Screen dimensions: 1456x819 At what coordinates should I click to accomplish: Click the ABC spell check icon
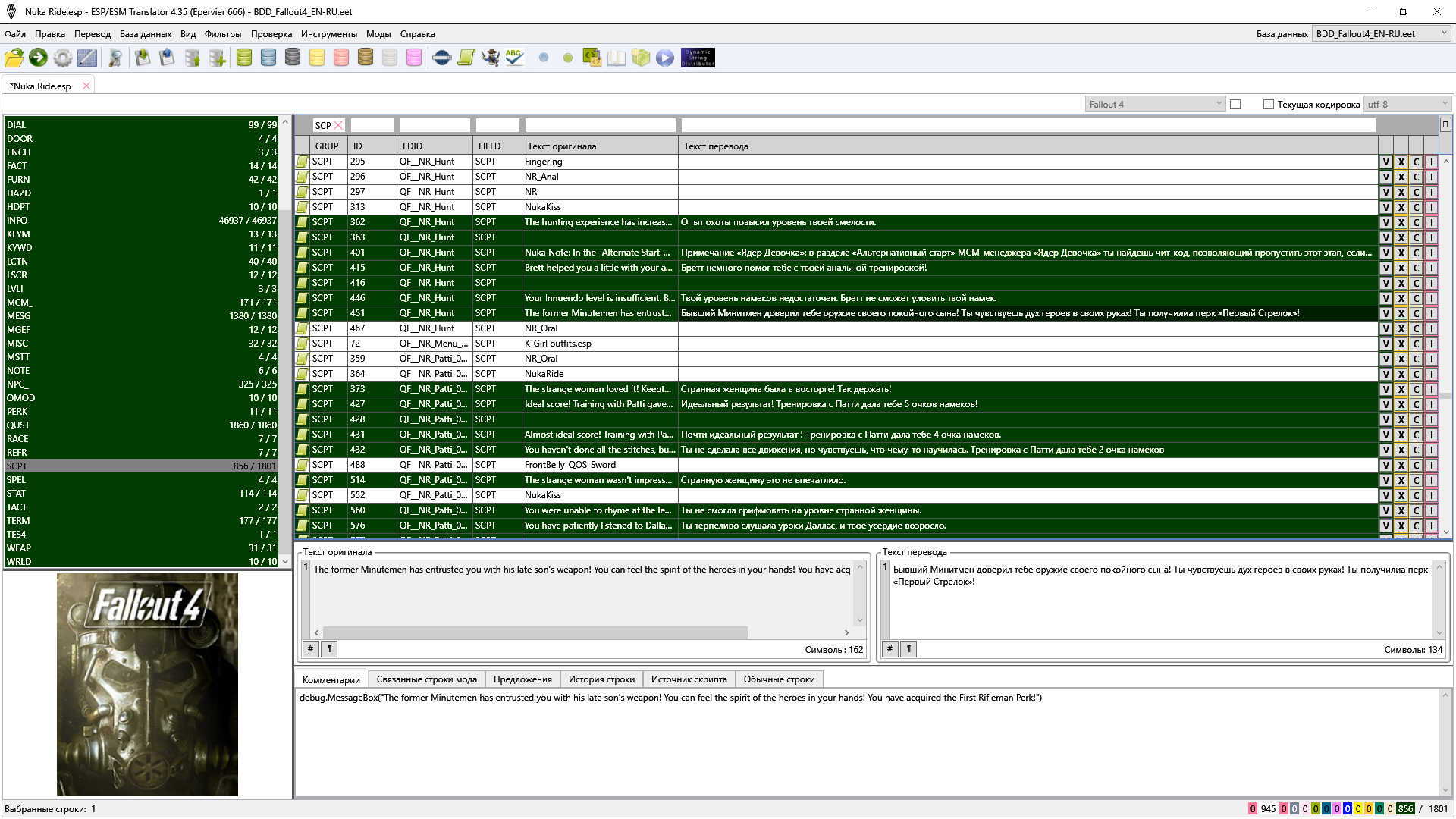pos(515,58)
